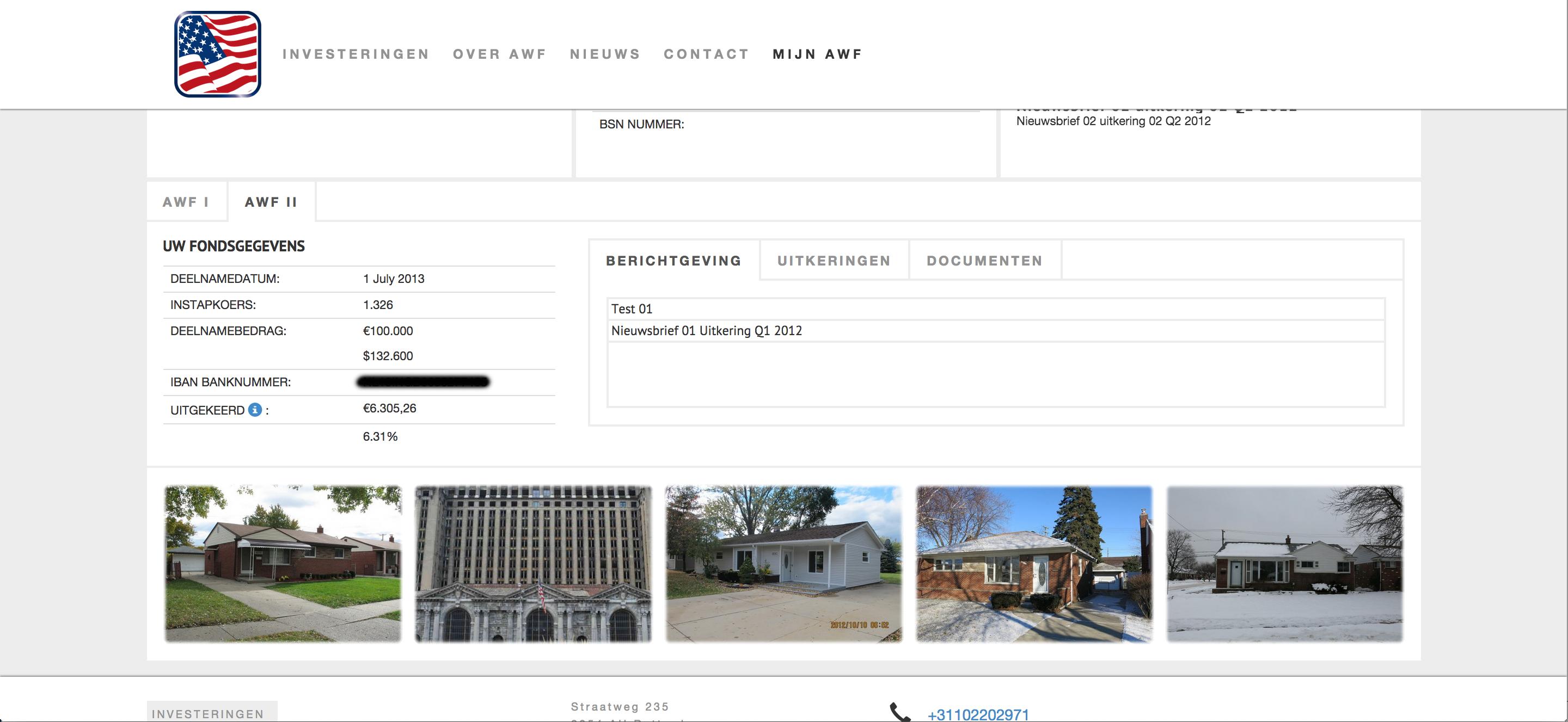This screenshot has height=722, width=1568.
Task: Switch to the AWF I tab
Action: tap(186, 202)
